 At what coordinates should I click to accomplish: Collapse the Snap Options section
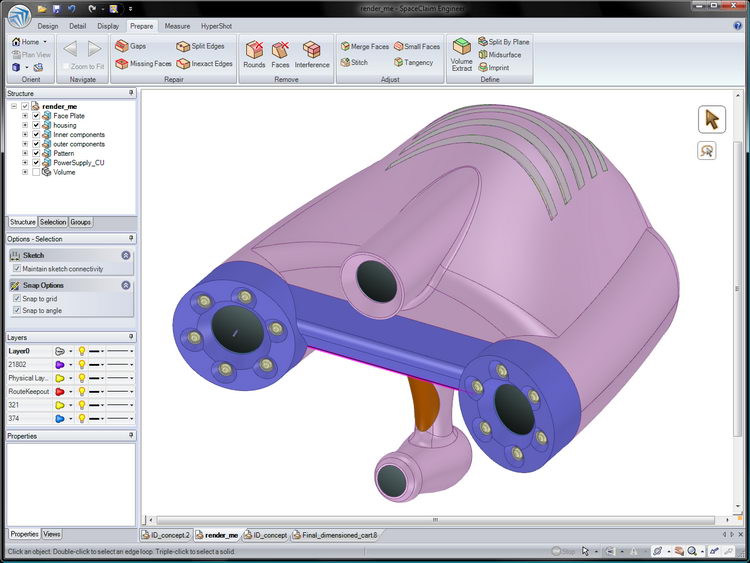126,285
